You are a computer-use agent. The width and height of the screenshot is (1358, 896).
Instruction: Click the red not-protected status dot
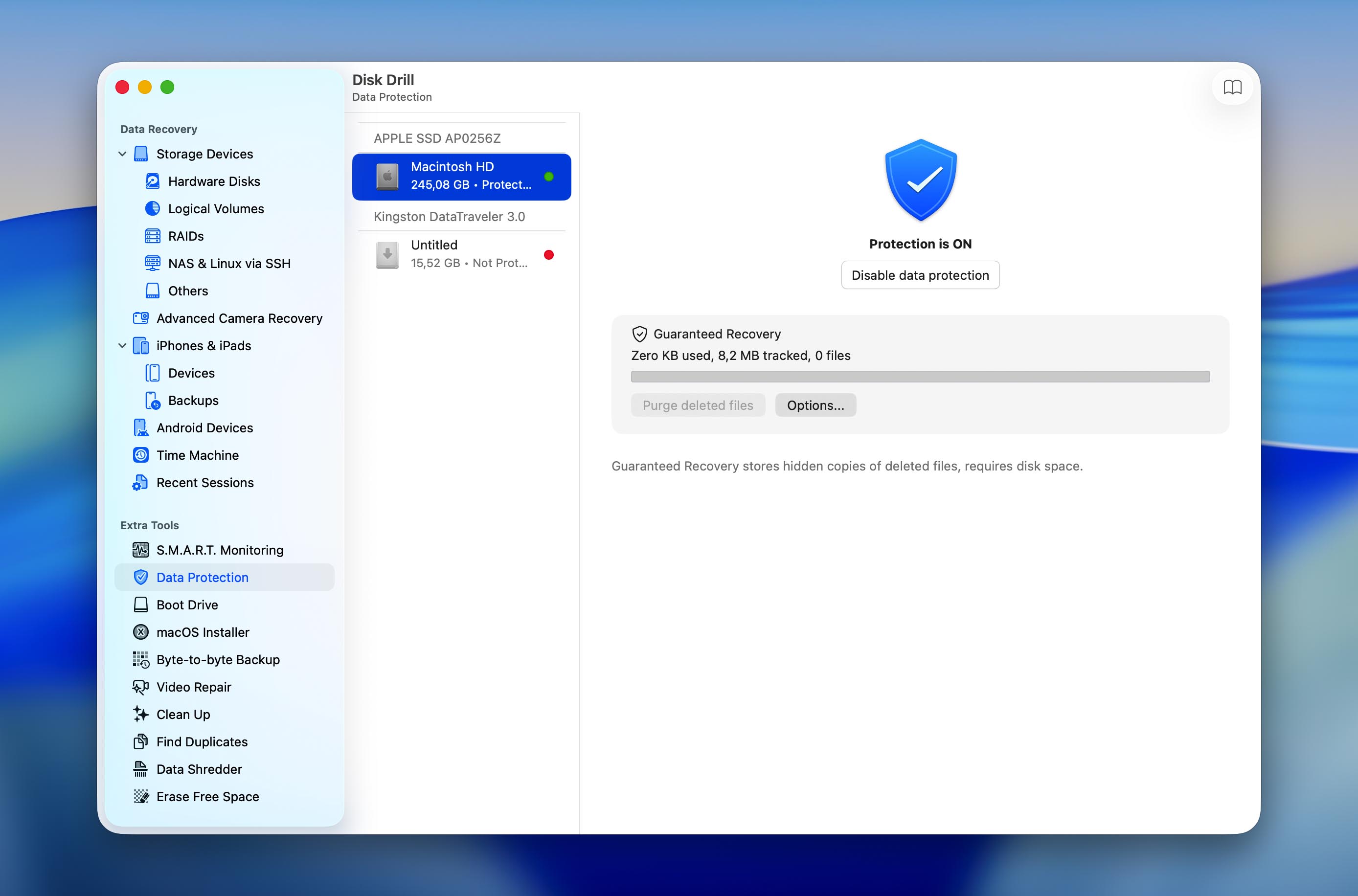549,255
